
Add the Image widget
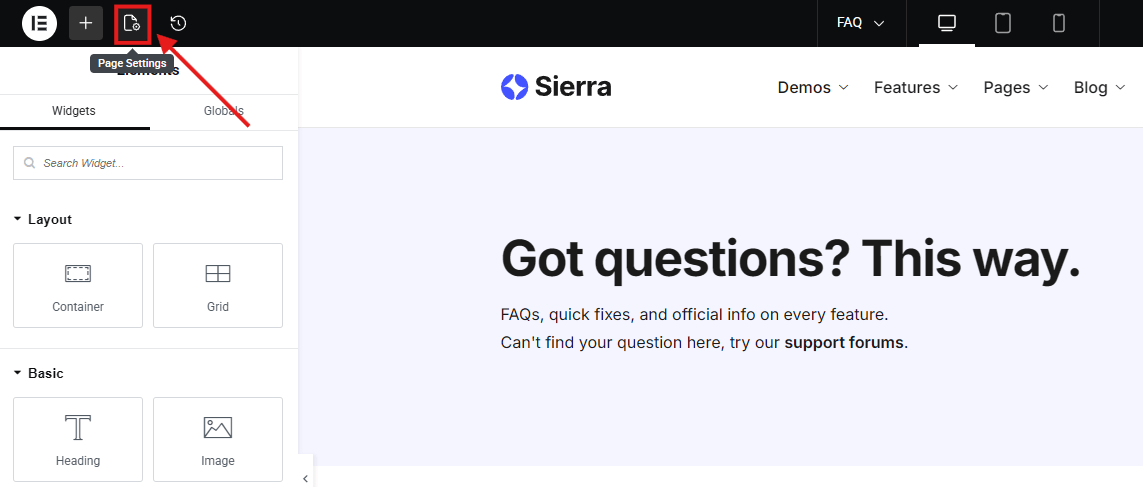coord(218,439)
